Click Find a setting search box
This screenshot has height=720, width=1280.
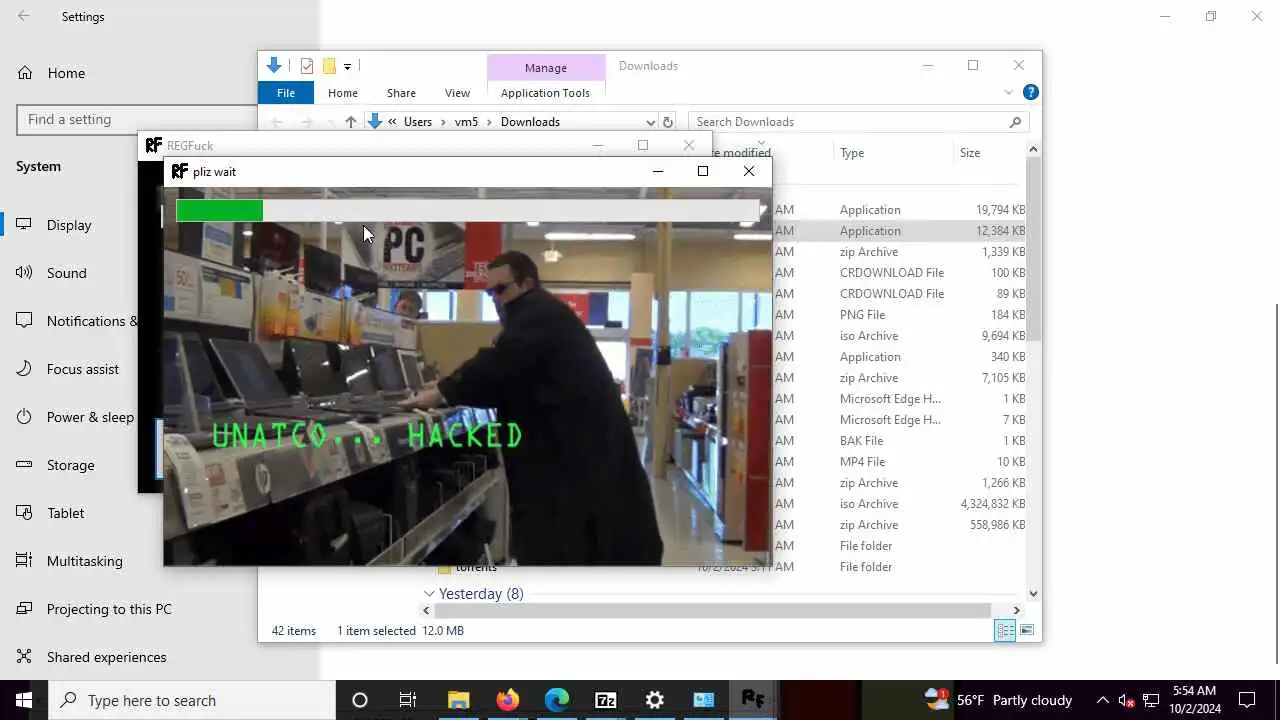136,119
